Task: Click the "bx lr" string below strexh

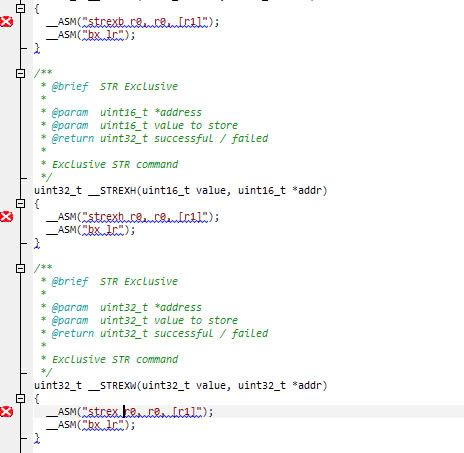Action: 103,230
